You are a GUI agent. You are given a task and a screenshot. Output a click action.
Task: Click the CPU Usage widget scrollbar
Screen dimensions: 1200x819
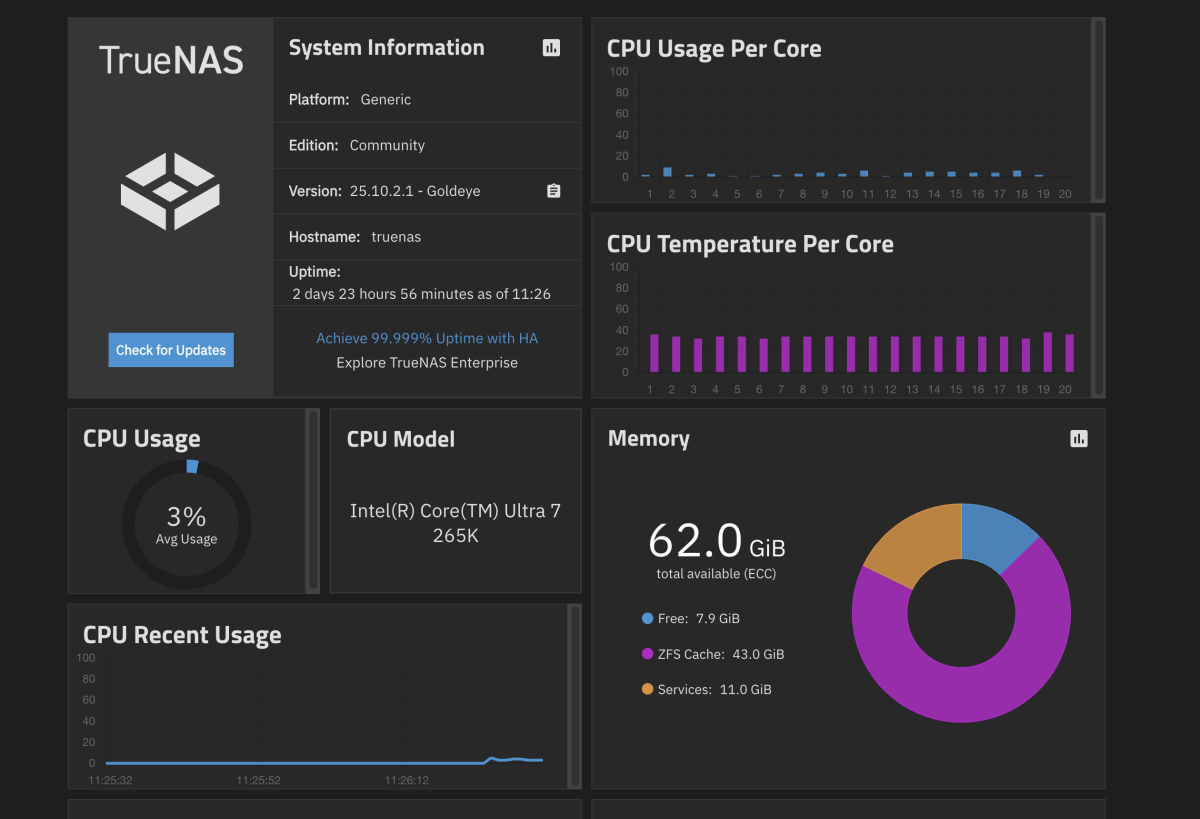(x=312, y=500)
